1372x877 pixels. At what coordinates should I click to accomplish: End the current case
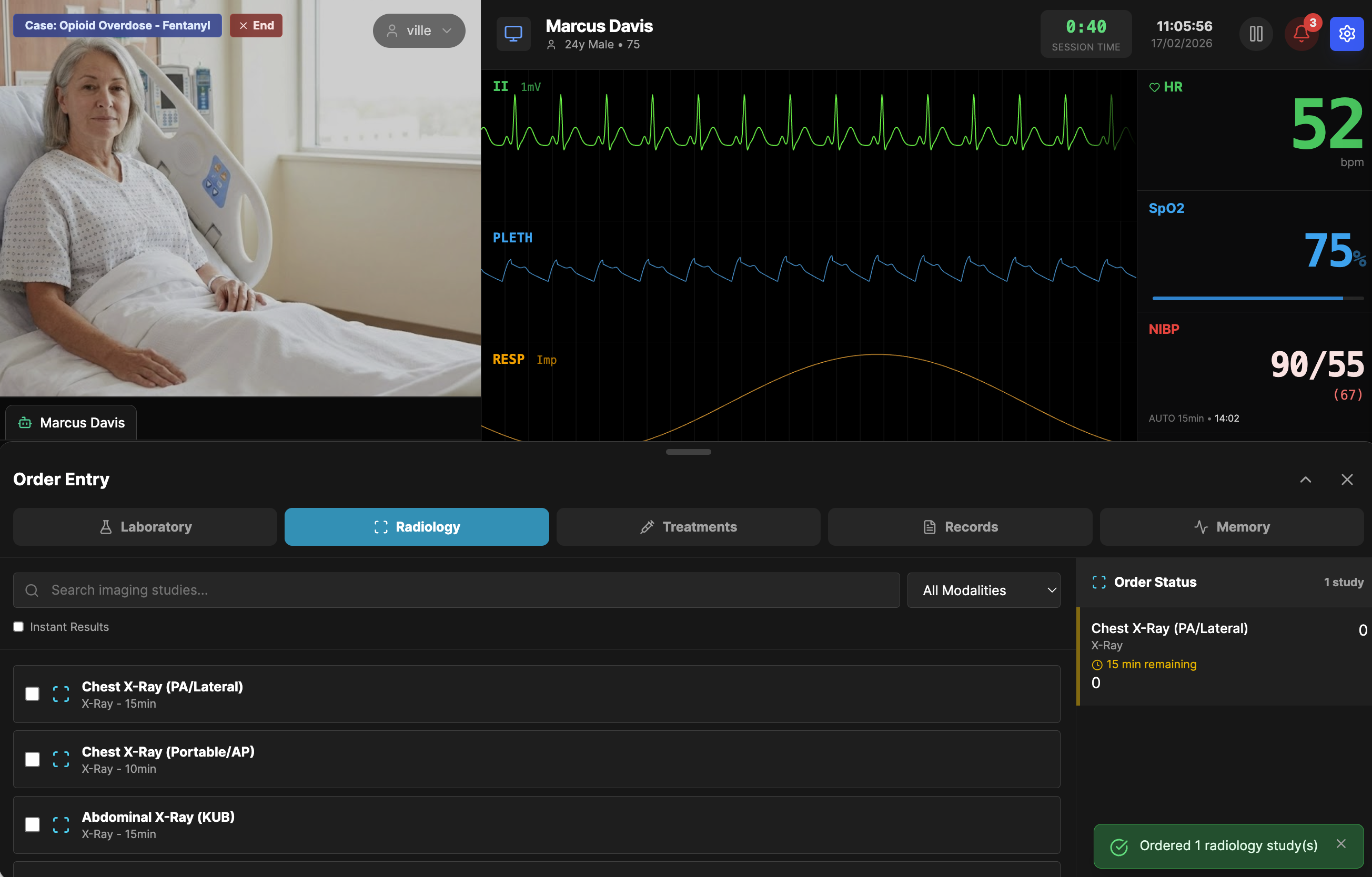255,25
